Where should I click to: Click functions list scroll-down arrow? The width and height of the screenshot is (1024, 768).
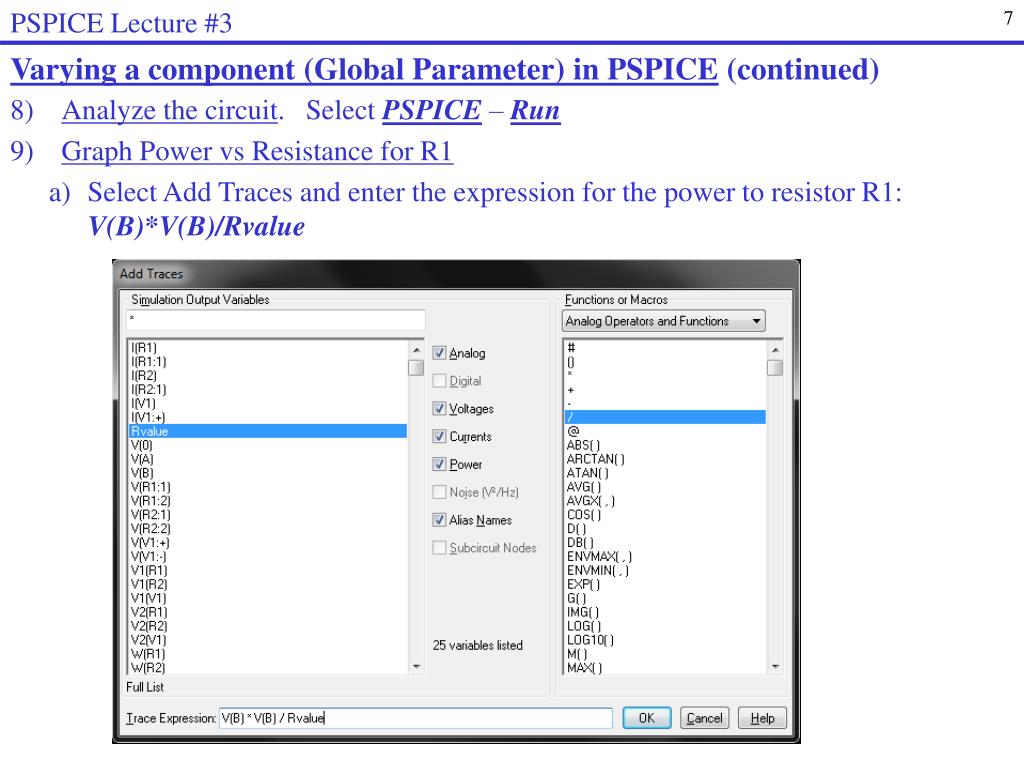pos(775,667)
